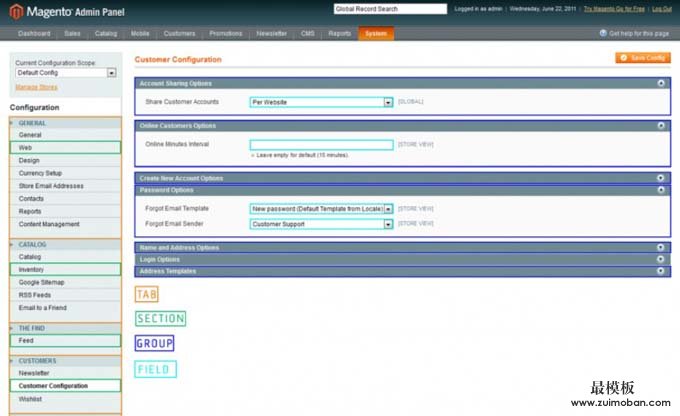Open the Manage Stores link
Viewport: 680px width, 416px height.
click(36, 87)
